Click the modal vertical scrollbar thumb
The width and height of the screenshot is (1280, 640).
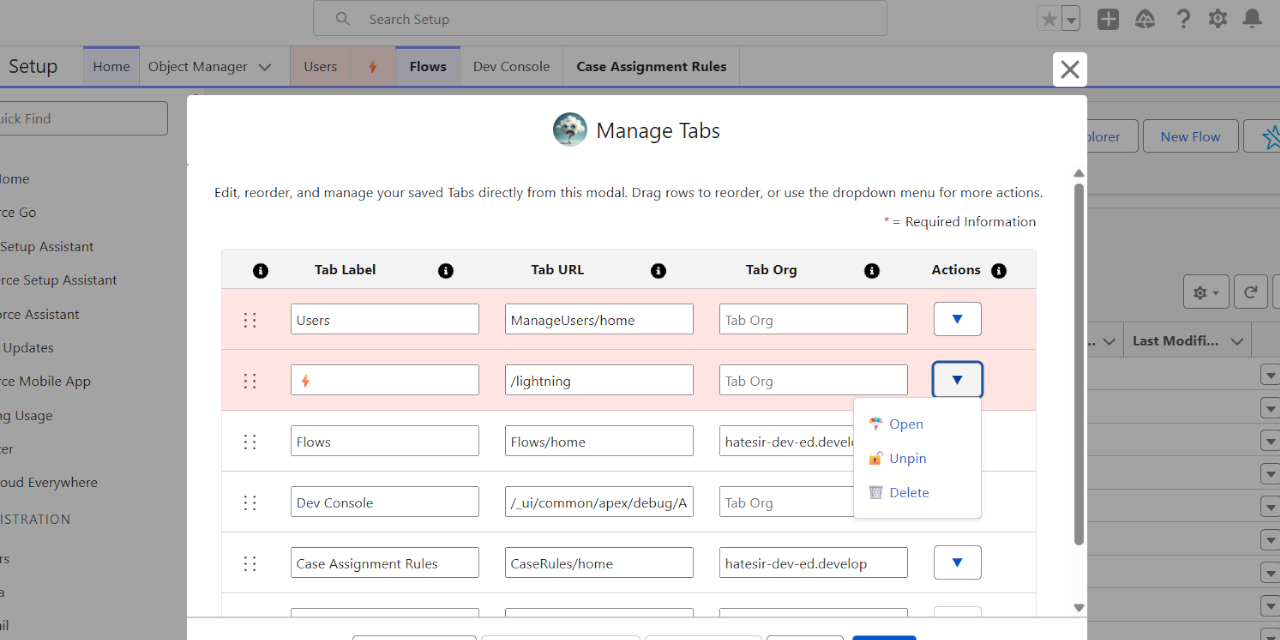pos(1079,364)
